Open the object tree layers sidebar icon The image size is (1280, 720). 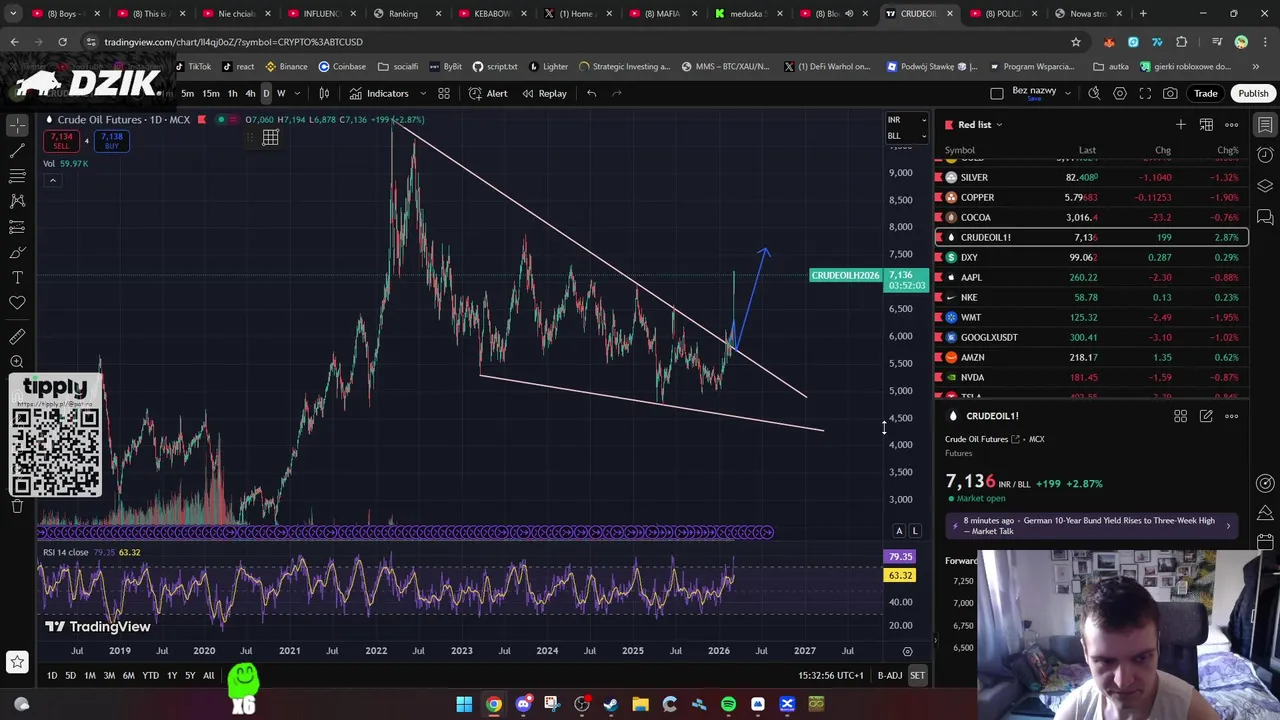click(1265, 186)
